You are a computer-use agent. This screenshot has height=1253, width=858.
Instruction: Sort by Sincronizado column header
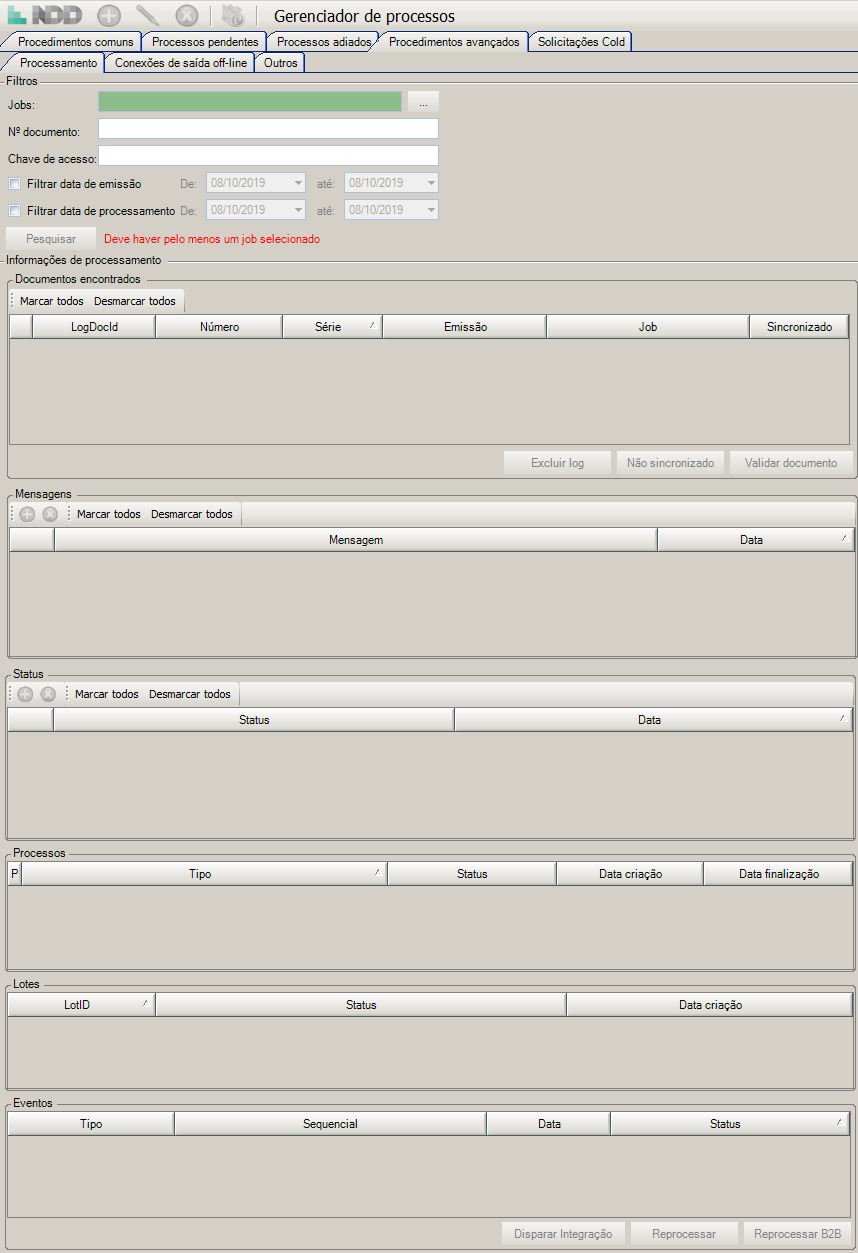[799, 327]
